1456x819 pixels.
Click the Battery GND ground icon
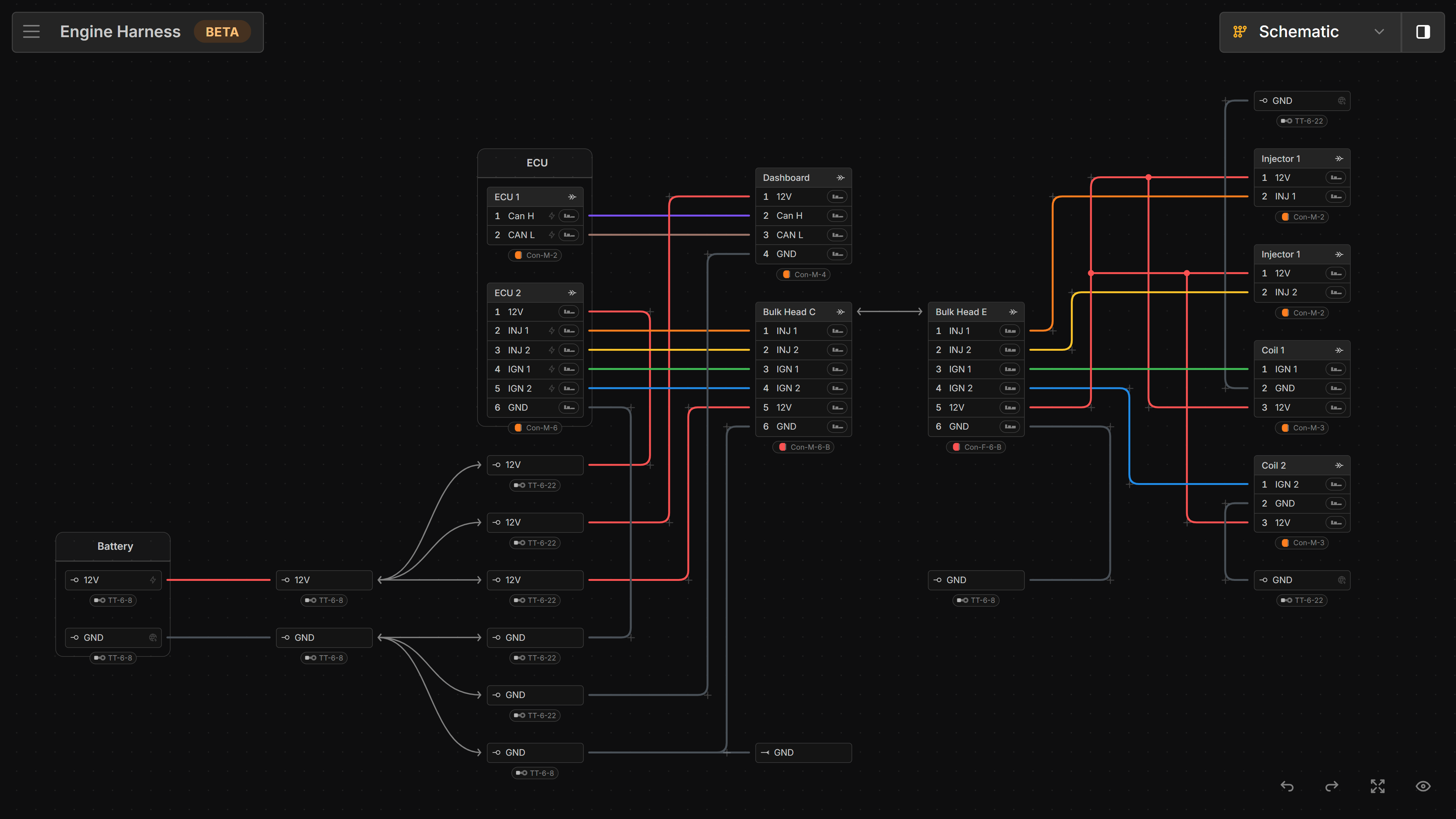pyautogui.click(x=152, y=637)
